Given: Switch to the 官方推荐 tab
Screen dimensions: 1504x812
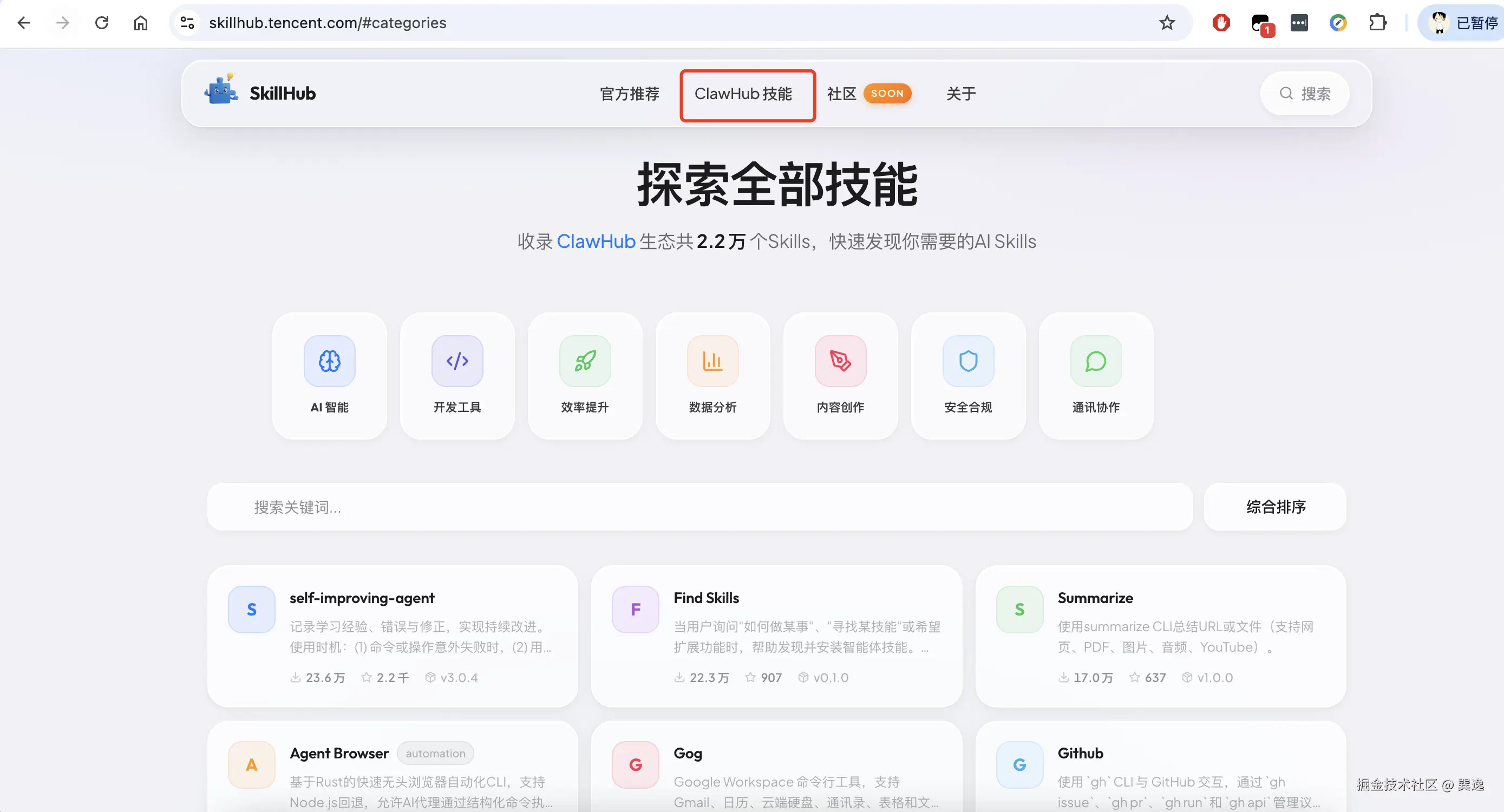Looking at the screenshot, I should coord(630,94).
